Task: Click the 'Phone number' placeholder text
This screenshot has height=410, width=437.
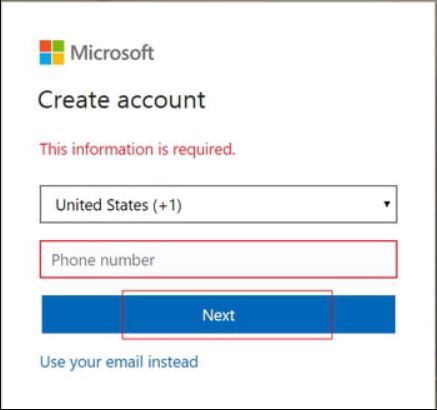Action: (103, 260)
